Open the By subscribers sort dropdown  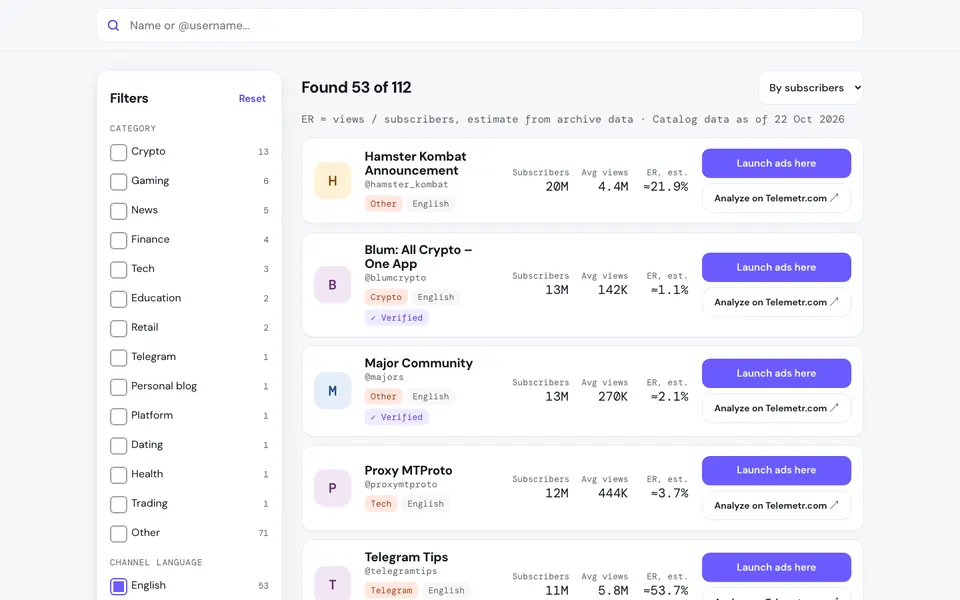click(x=811, y=88)
